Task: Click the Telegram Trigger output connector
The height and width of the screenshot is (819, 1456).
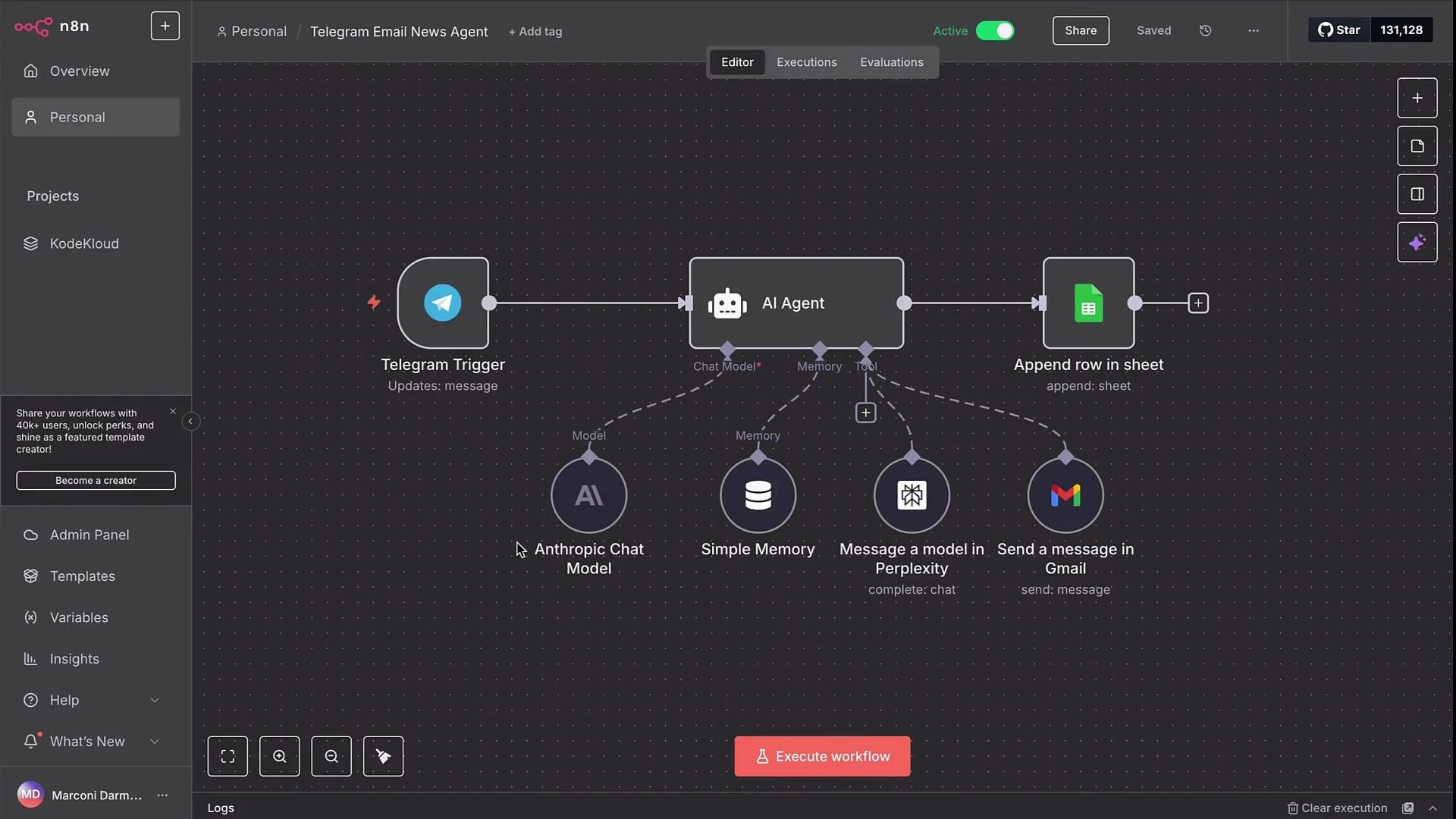Action: (489, 303)
